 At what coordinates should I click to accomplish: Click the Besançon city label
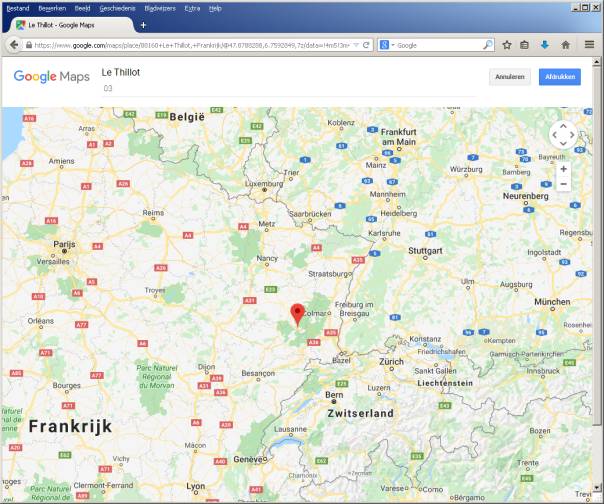258,373
